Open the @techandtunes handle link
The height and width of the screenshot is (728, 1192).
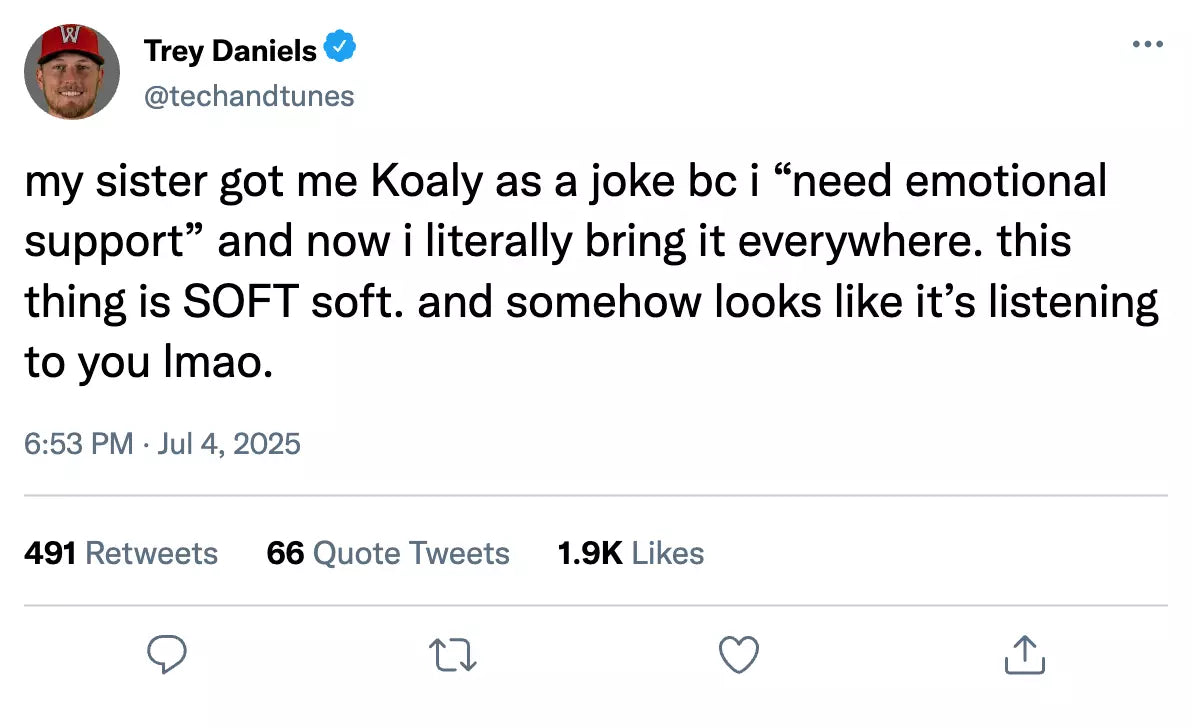point(249,96)
